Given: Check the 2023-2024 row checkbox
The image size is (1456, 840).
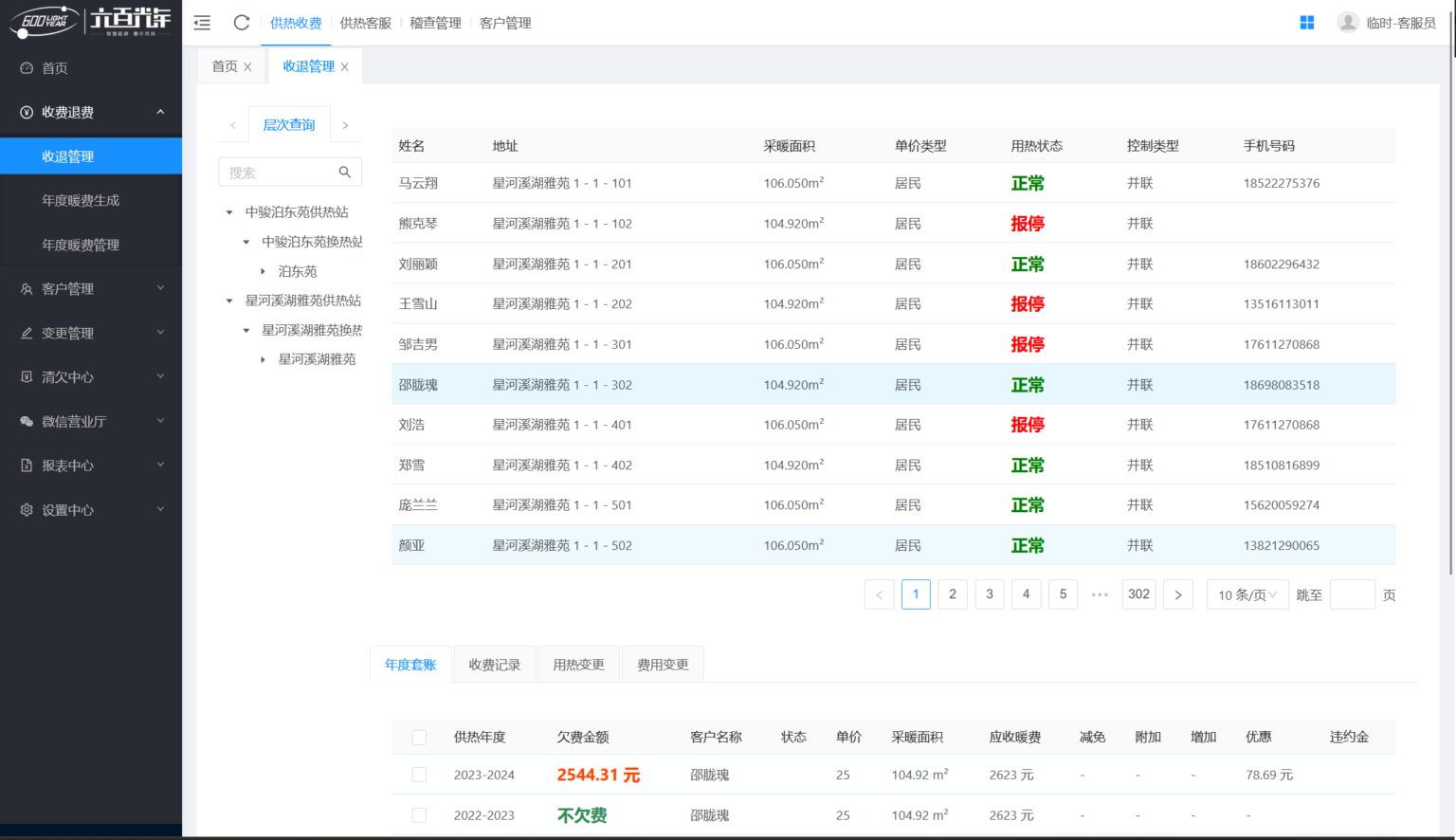Looking at the screenshot, I should point(419,776).
